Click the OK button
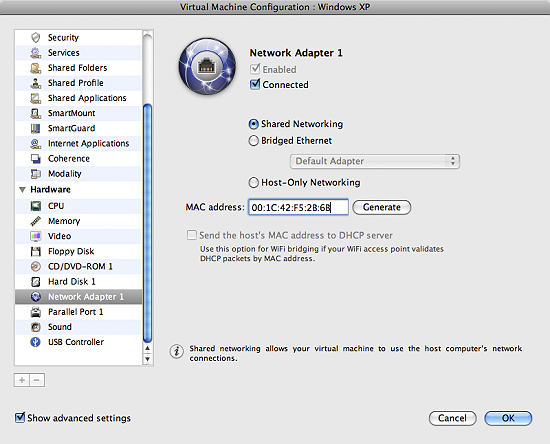 pyautogui.click(x=508, y=418)
